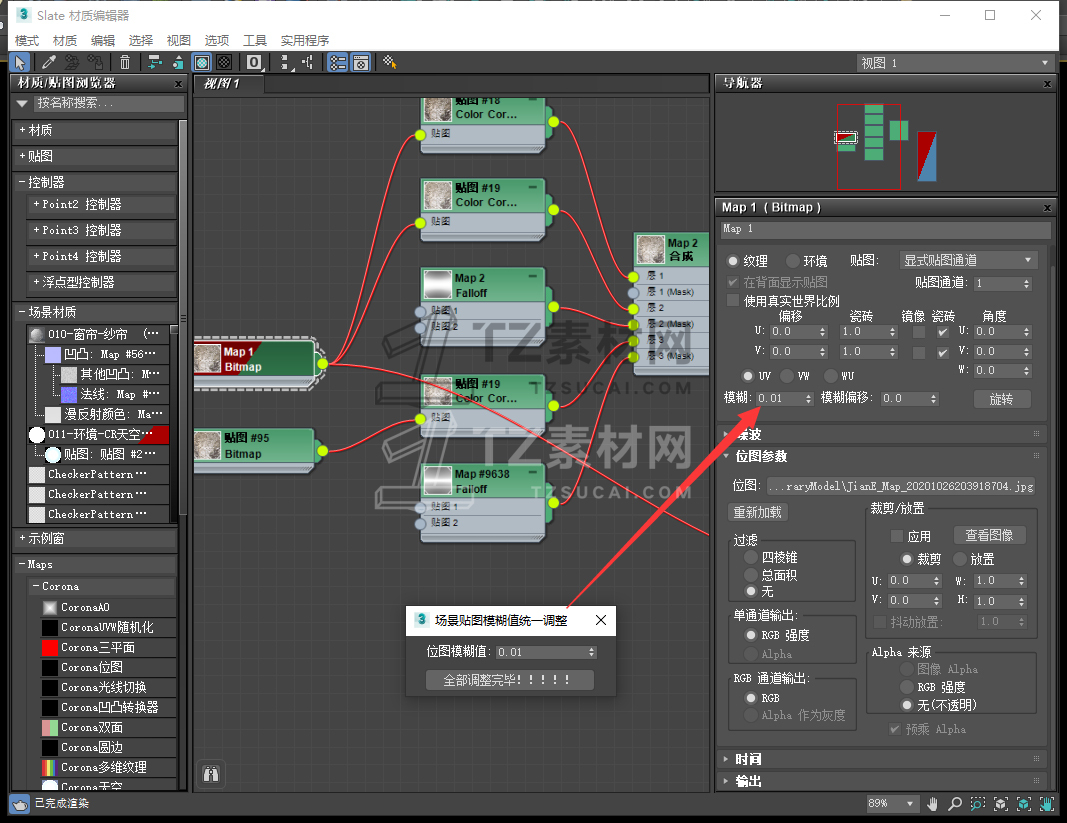Click zoom extents icon
Viewport: 1067px width, 823px height.
coord(1000,804)
